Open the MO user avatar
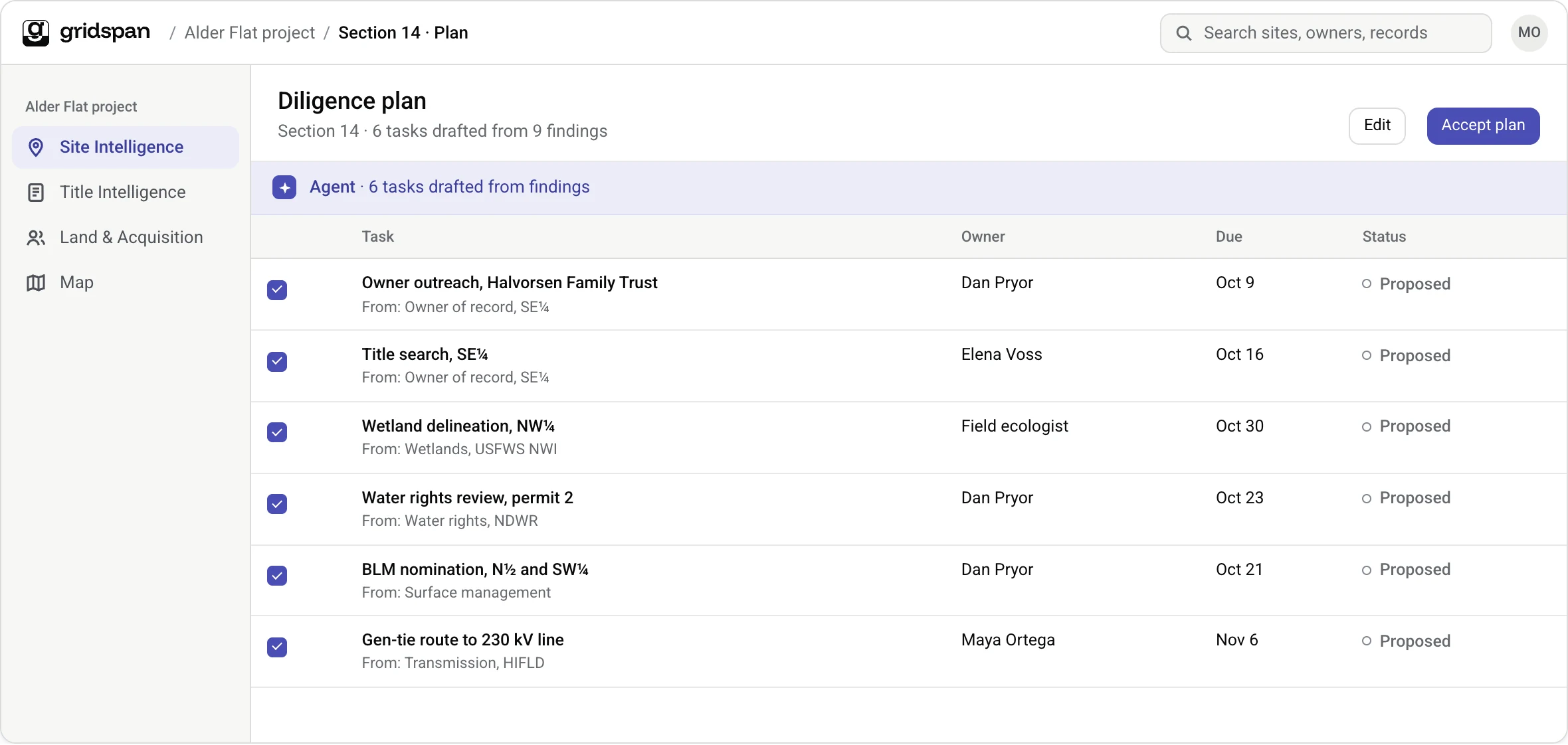 (x=1529, y=33)
